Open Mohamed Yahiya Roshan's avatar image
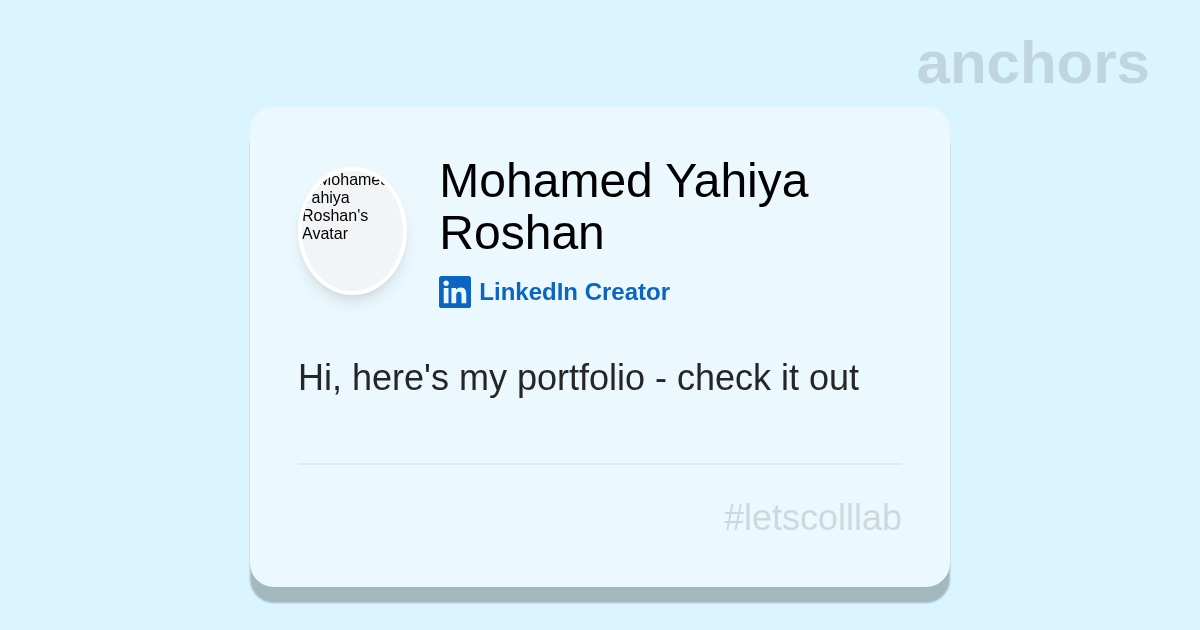This screenshot has height=630, width=1200. coord(352,231)
